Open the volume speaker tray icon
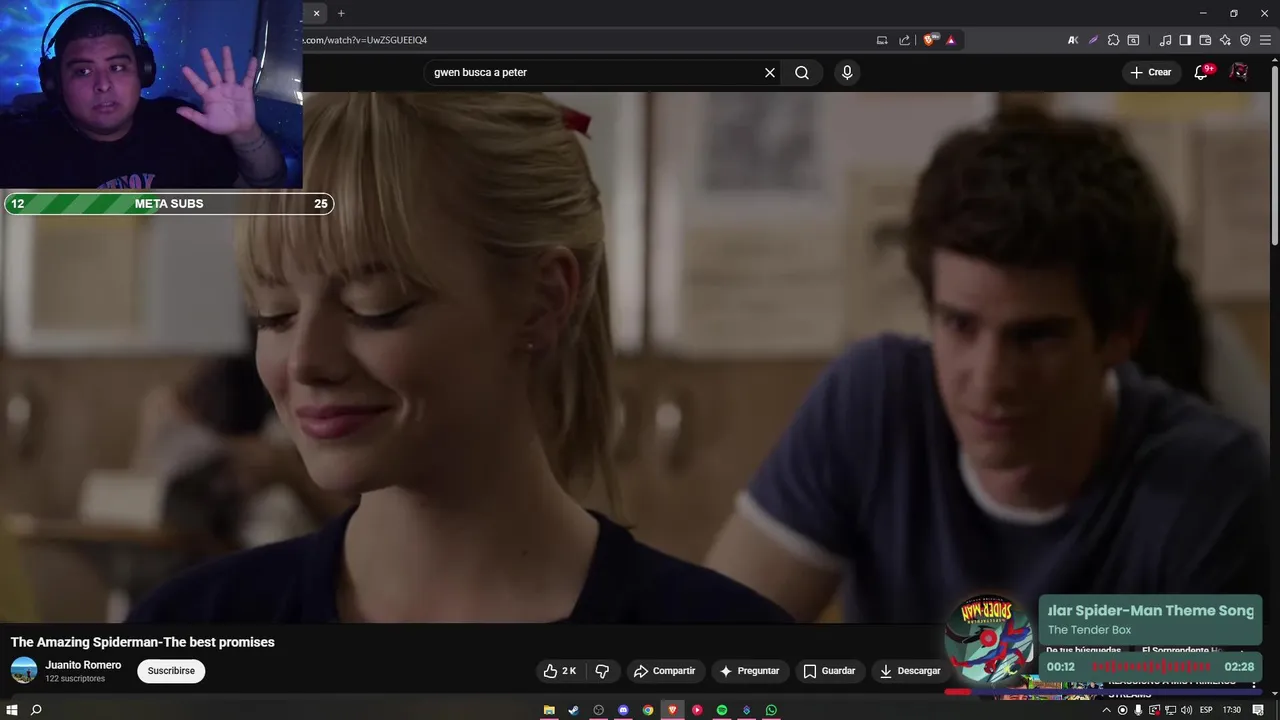Viewport: 1280px width, 720px height. click(x=1187, y=710)
